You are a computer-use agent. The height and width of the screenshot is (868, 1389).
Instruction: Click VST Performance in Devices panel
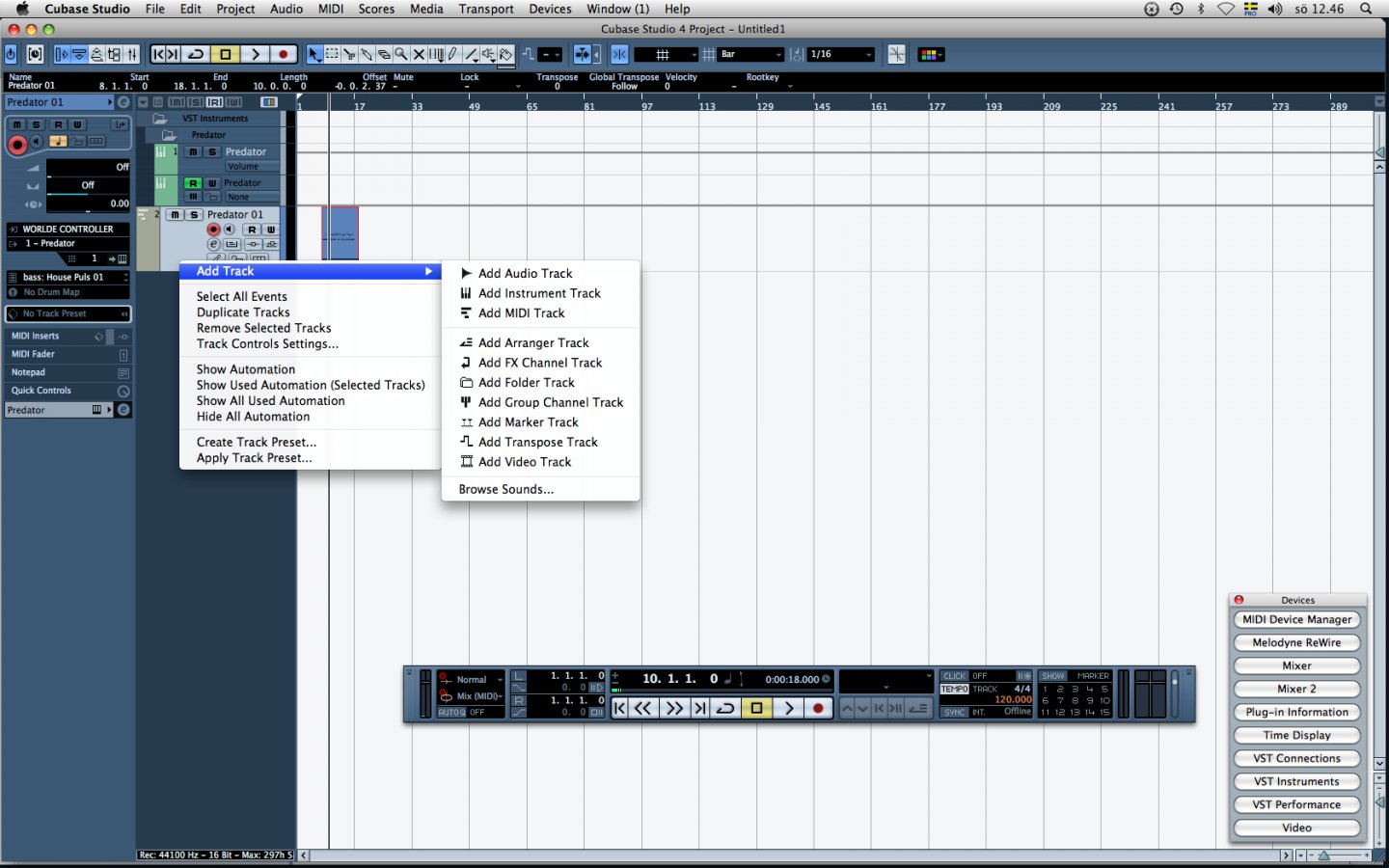(1296, 805)
